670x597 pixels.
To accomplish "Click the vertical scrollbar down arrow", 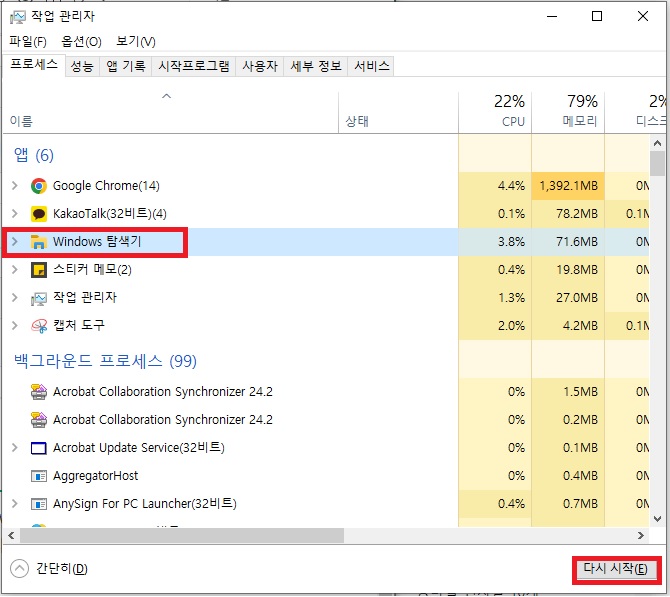I will (657, 519).
